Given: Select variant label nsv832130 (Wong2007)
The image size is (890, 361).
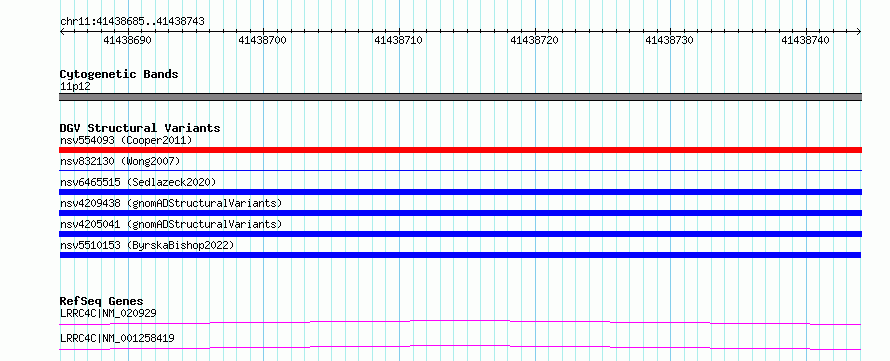Looking at the screenshot, I should click(120, 162).
